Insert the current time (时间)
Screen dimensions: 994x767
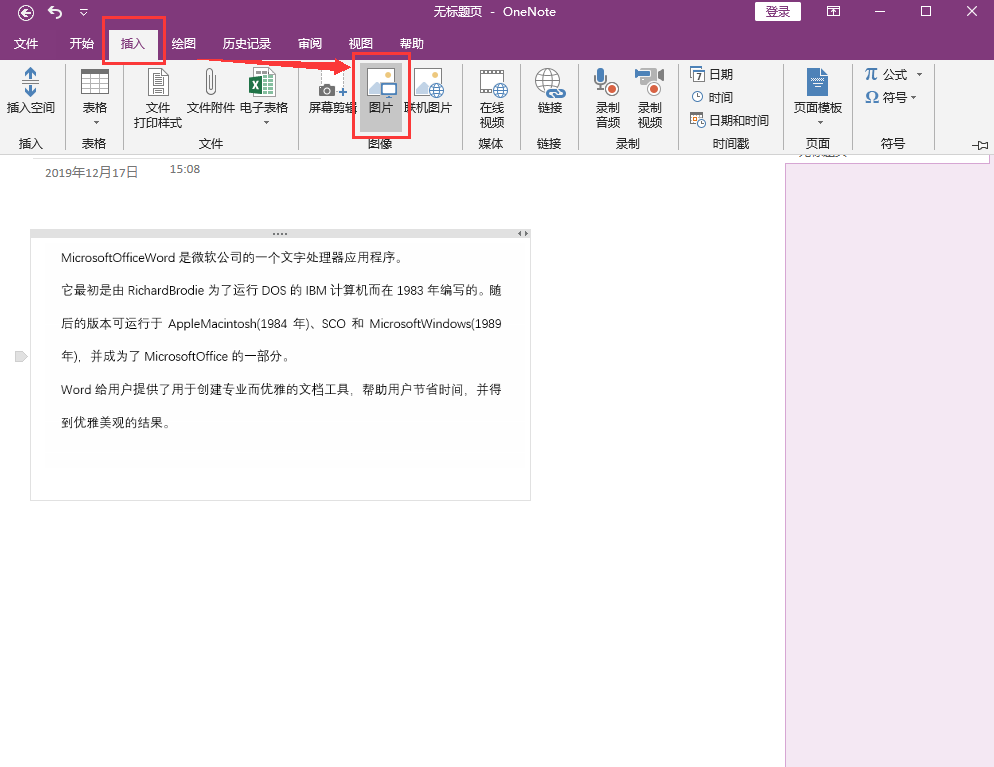pos(711,98)
